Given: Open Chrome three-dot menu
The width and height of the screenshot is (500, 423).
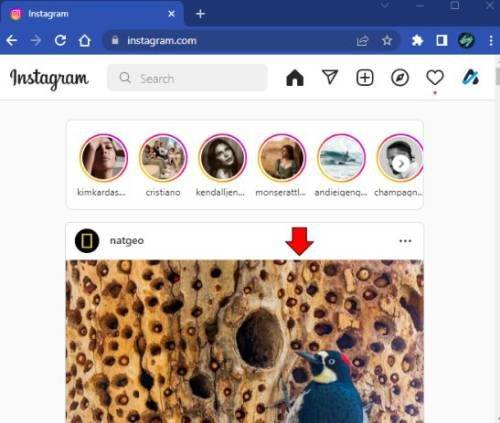Looking at the screenshot, I should (x=491, y=41).
